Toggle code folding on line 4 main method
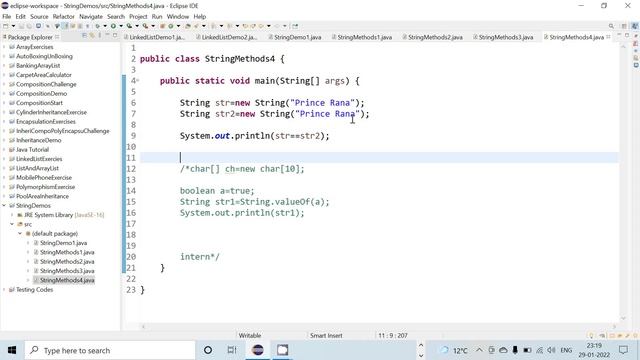640x360 pixels. tap(138, 81)
